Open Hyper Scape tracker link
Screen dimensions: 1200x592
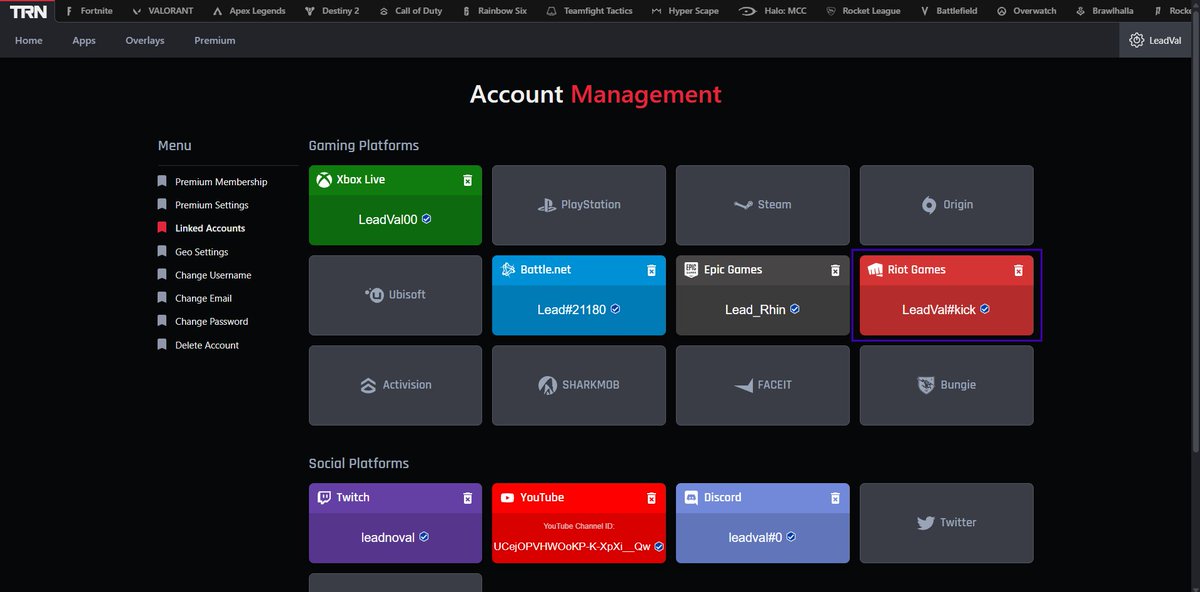[685, 11]
